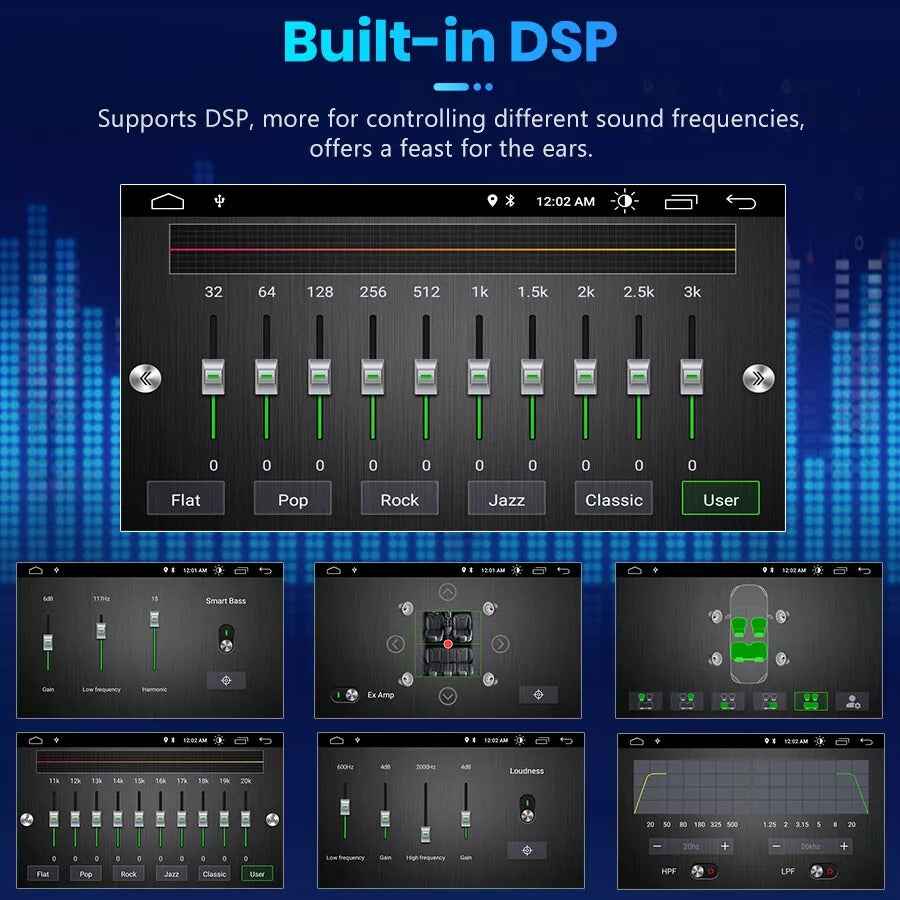
Task: Switch the Loudness toggle
Action: [526, 808]
